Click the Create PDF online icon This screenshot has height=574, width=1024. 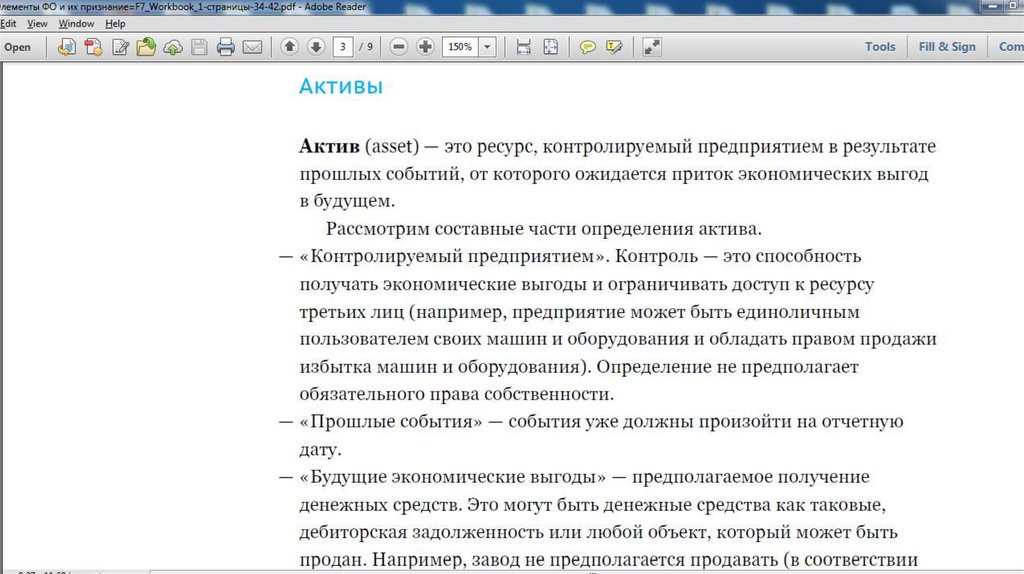click(x=94, y=47)
